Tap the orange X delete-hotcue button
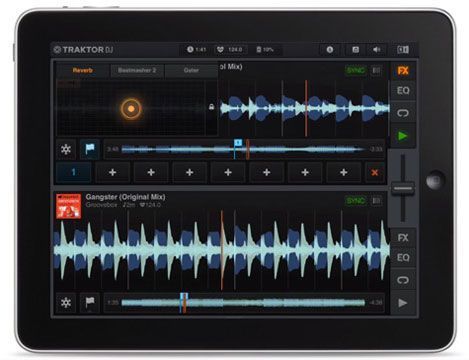 [375, 172]
